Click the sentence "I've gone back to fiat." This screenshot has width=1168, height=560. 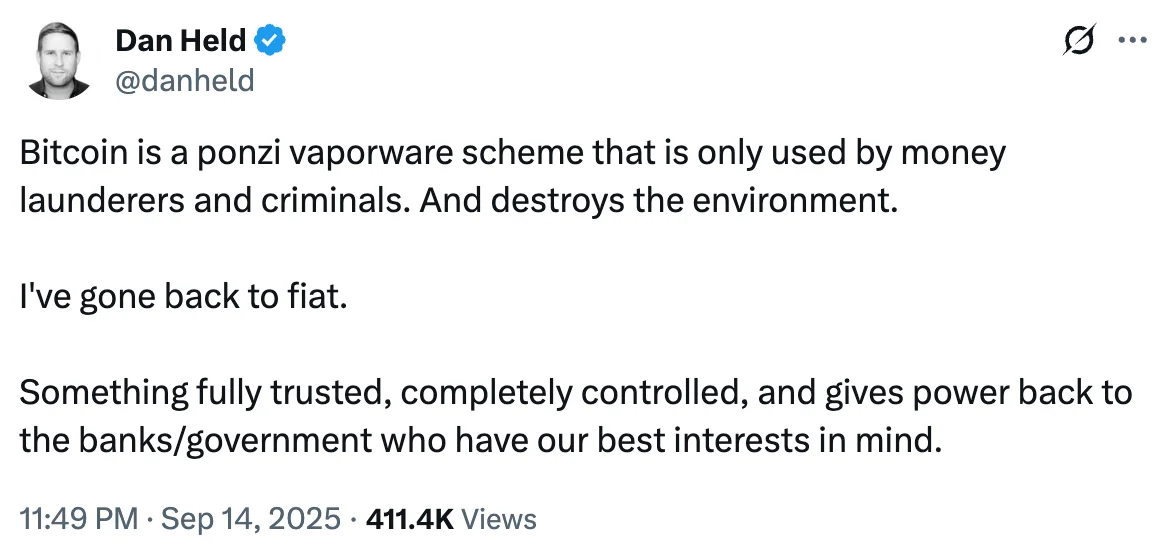click(183, 297)
